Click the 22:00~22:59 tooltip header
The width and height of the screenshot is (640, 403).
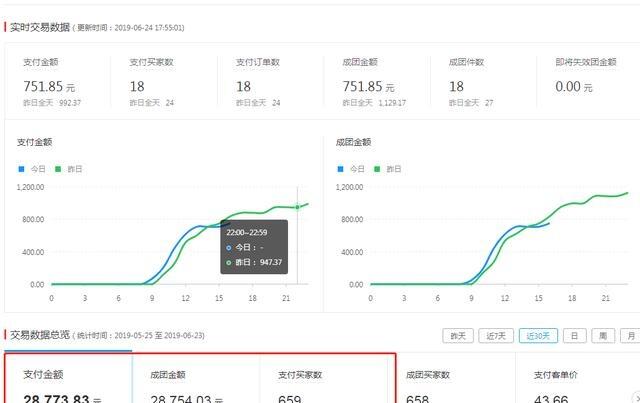[247, 232]
